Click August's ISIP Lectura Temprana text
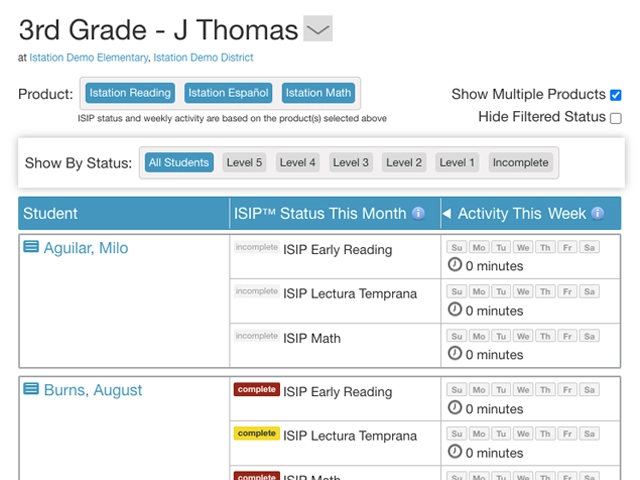The image size is (640, 480). click(350, 436)
